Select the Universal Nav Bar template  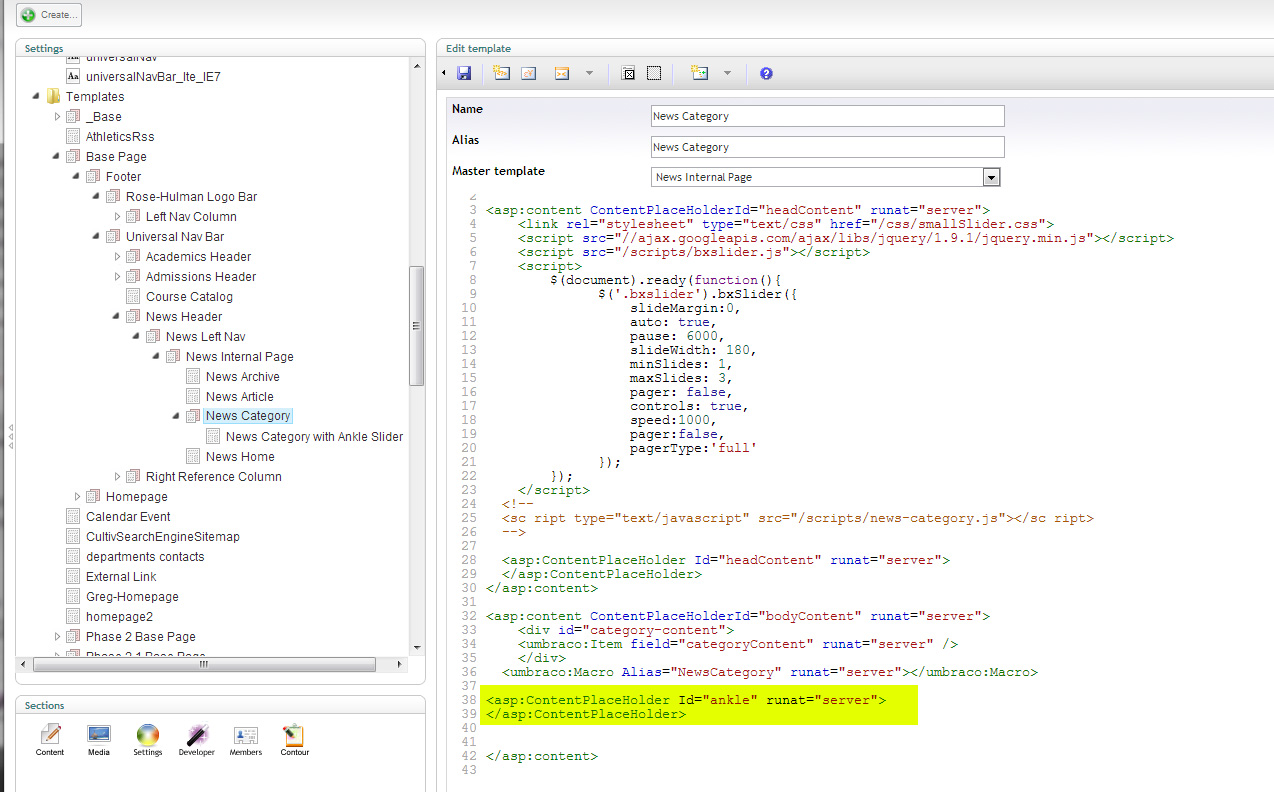(x=174, y=236)
